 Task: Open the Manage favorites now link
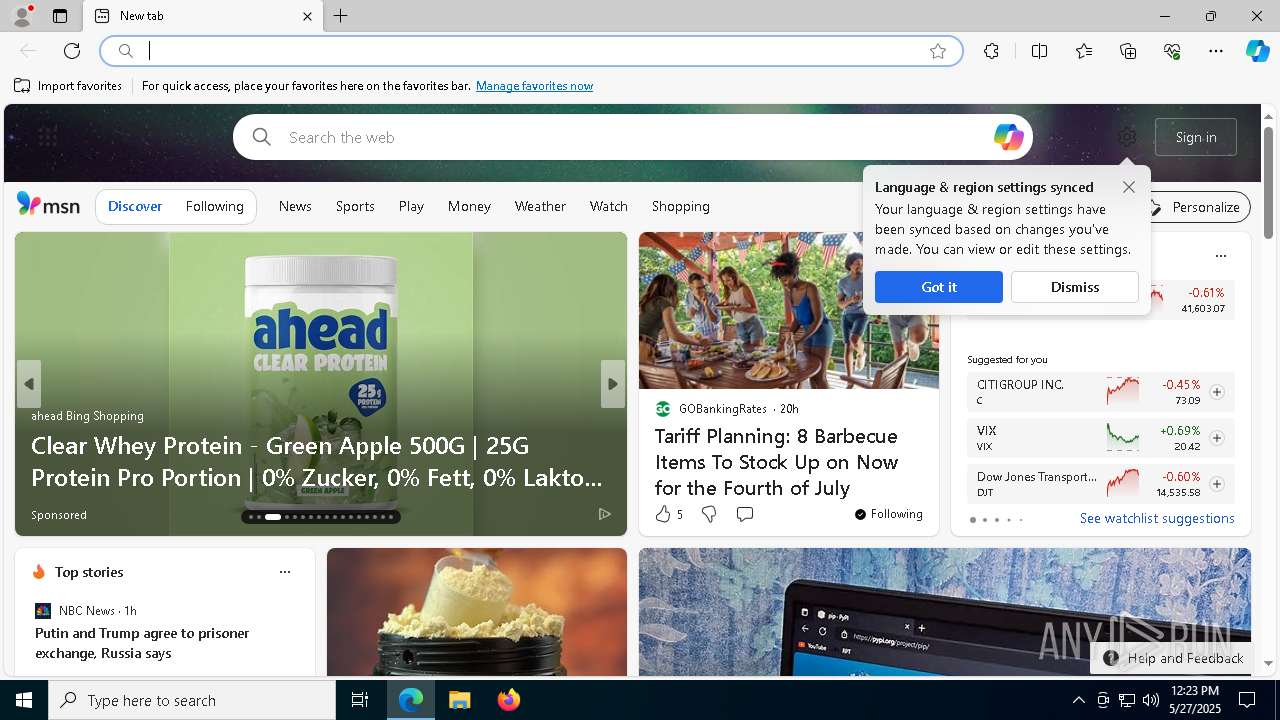(534, 86)
